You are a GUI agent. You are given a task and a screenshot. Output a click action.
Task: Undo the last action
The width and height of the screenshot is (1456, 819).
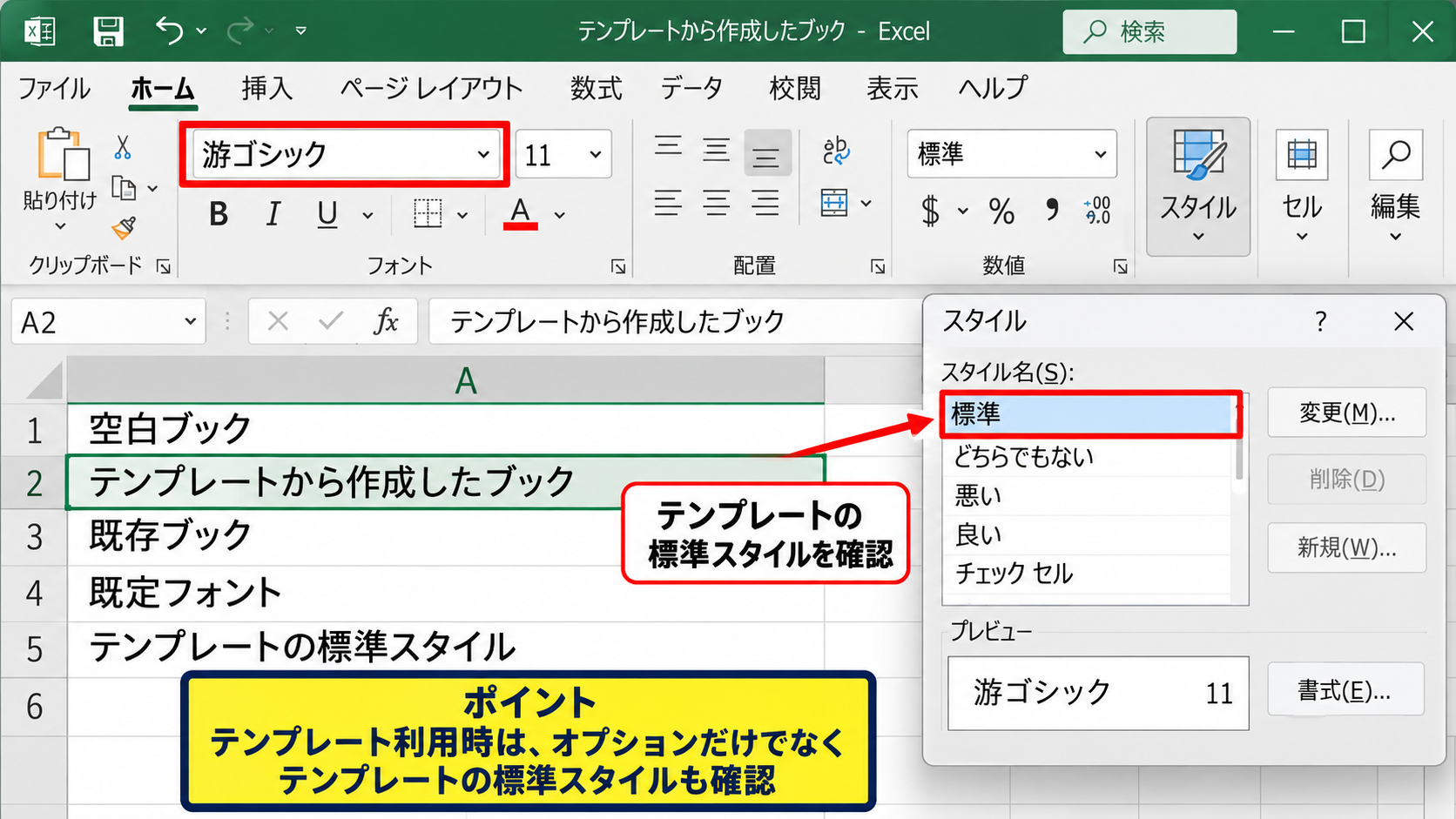(x=170, y=31)
